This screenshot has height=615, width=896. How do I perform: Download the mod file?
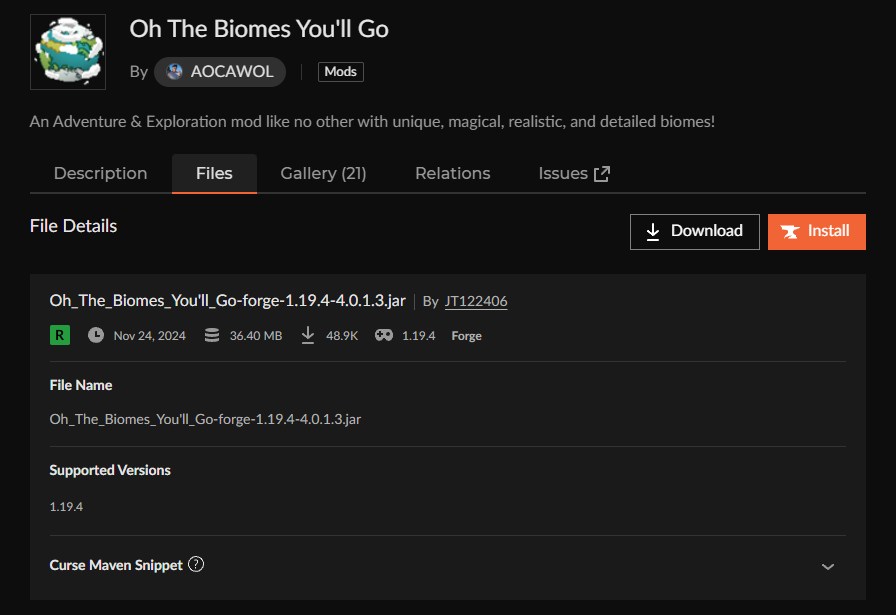point(694,231)
